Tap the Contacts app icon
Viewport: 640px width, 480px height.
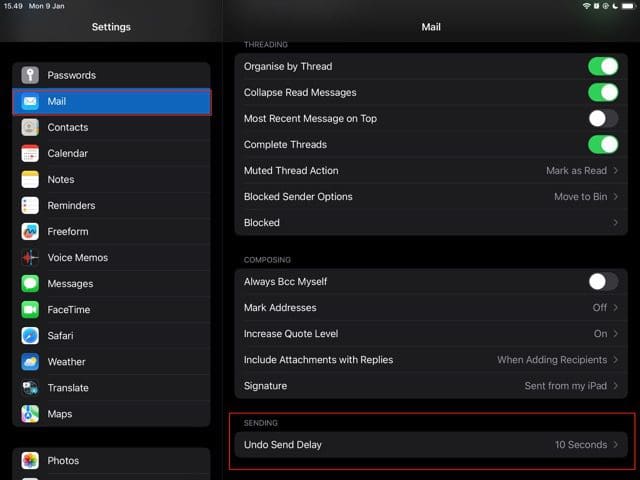click(30, 127)
